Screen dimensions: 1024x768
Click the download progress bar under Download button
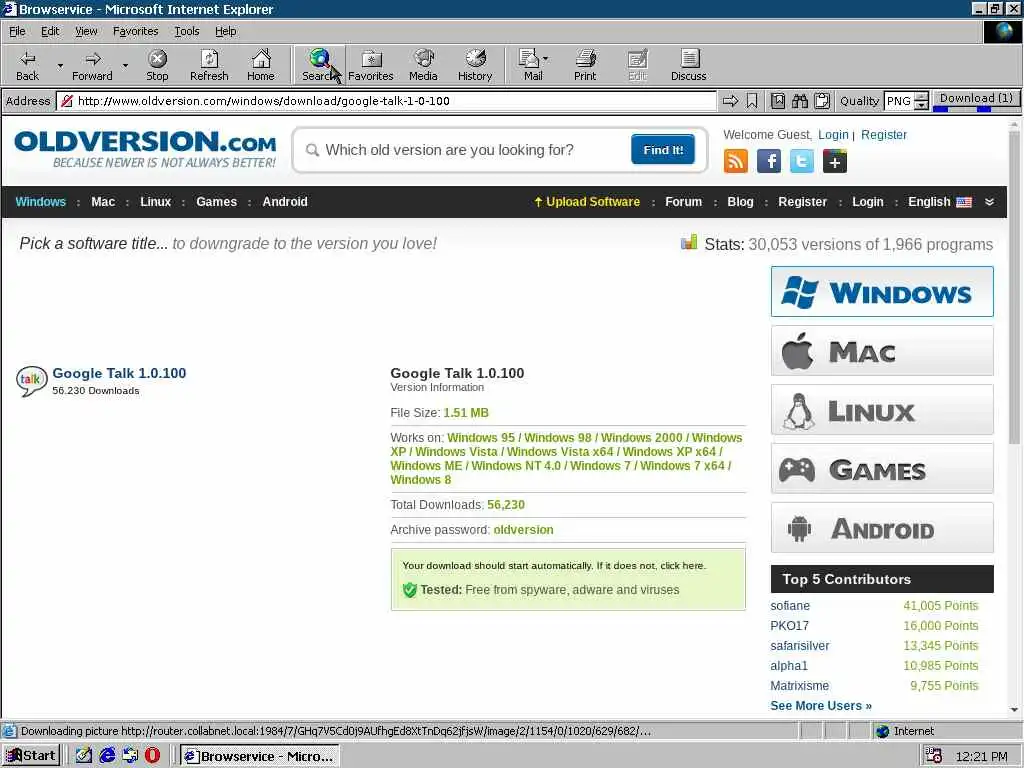coord(976,109)
